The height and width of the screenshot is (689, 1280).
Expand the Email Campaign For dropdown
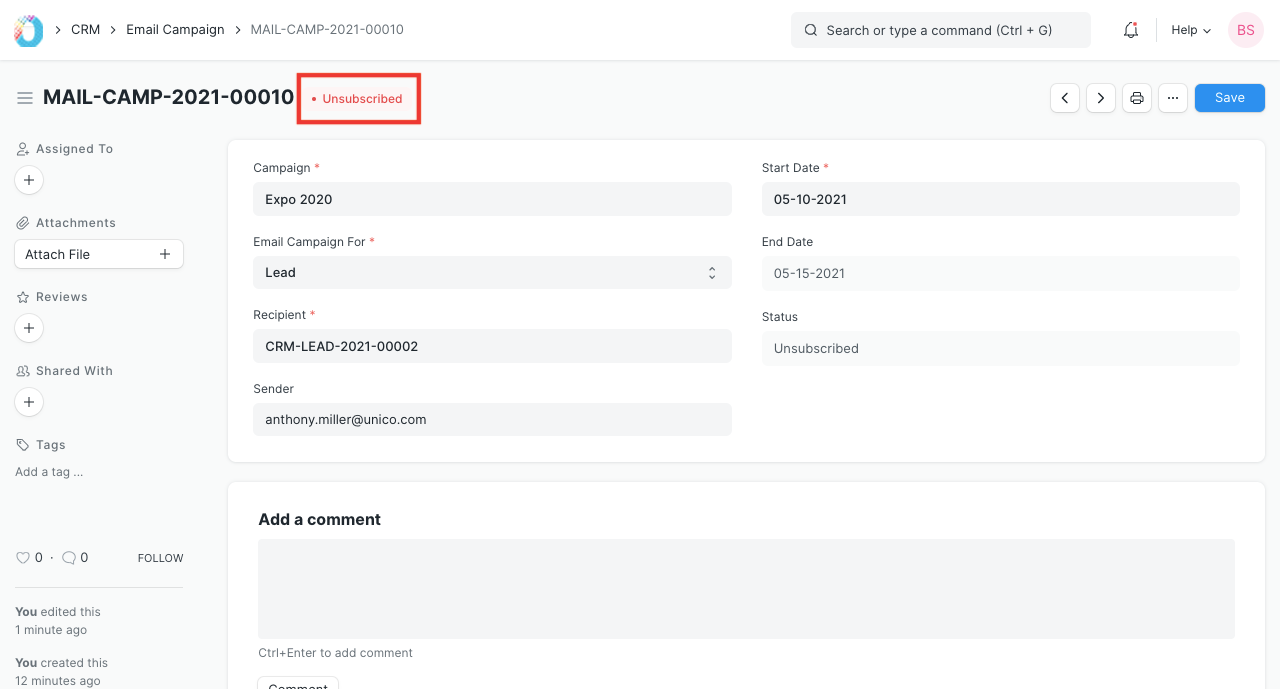point(492,273)
